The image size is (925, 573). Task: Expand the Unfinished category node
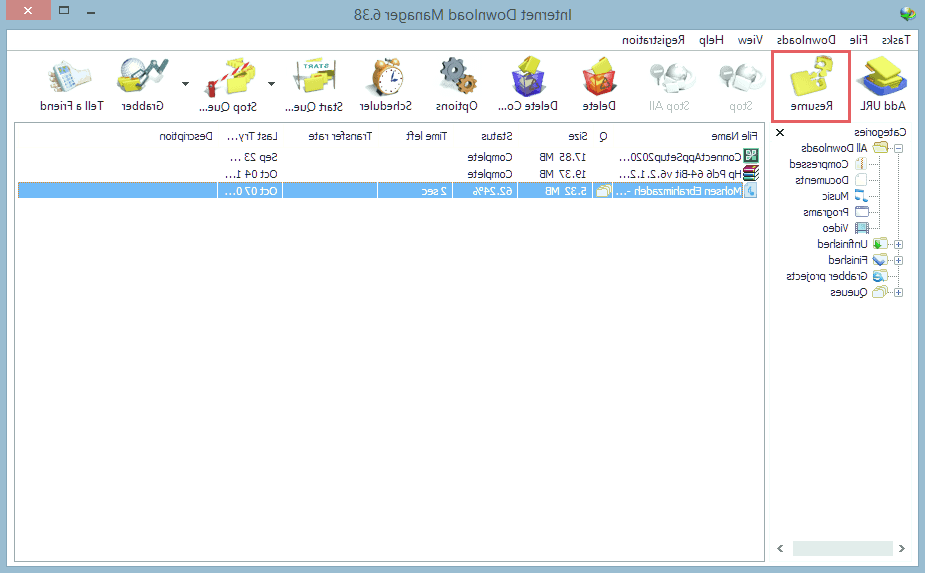(x=897, y=244)
